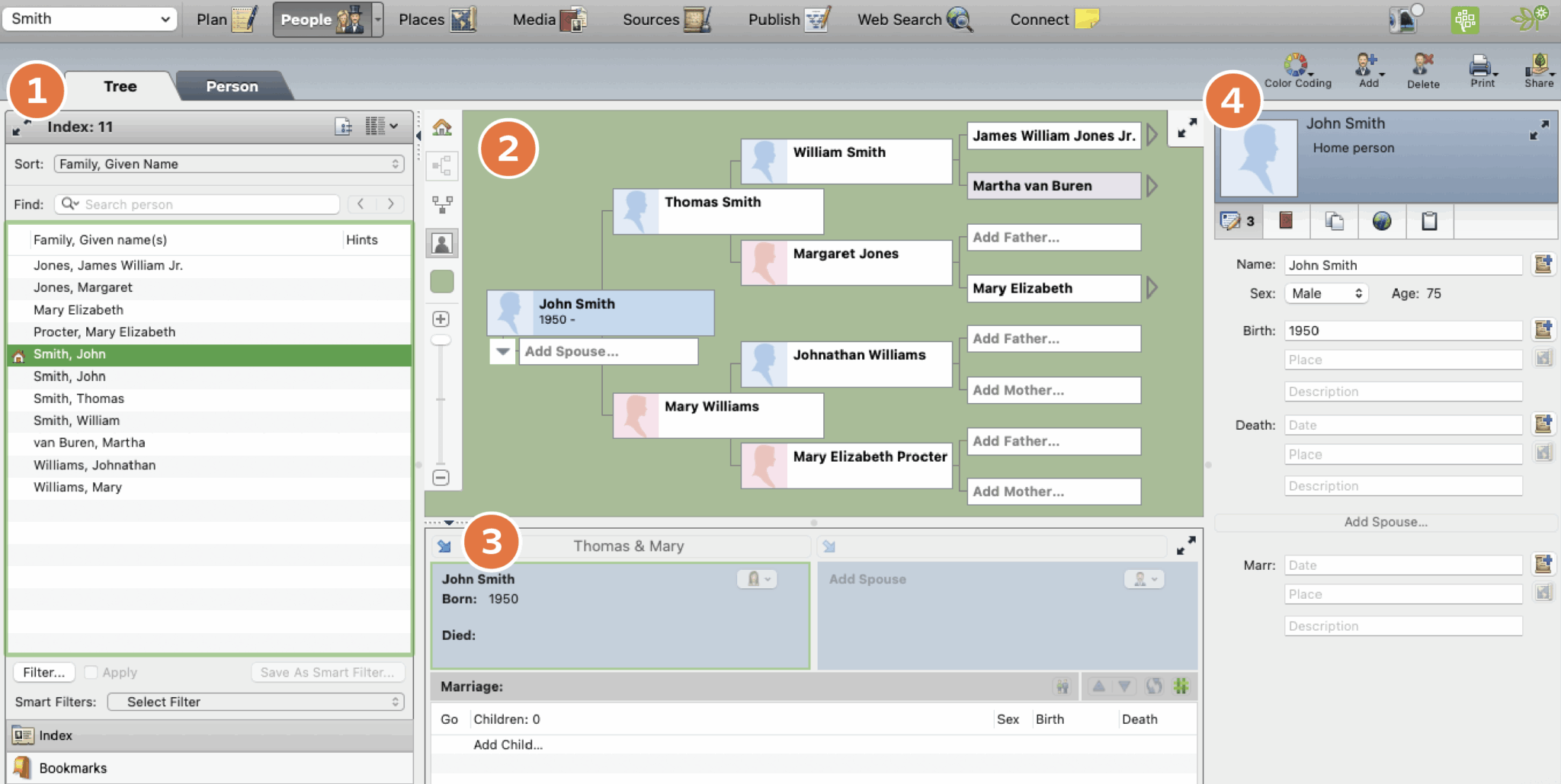Zoom in with the plus icon
Viewport: 1561px width, 784px height.
[441, 319]
